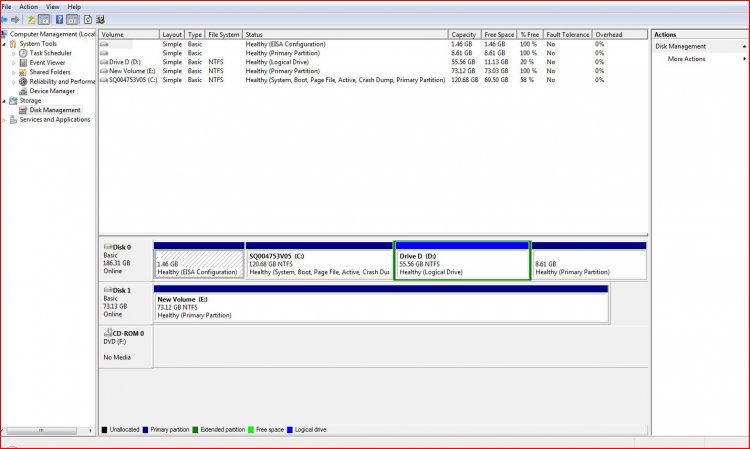Click the Up one level folder icon

point(31,20)
